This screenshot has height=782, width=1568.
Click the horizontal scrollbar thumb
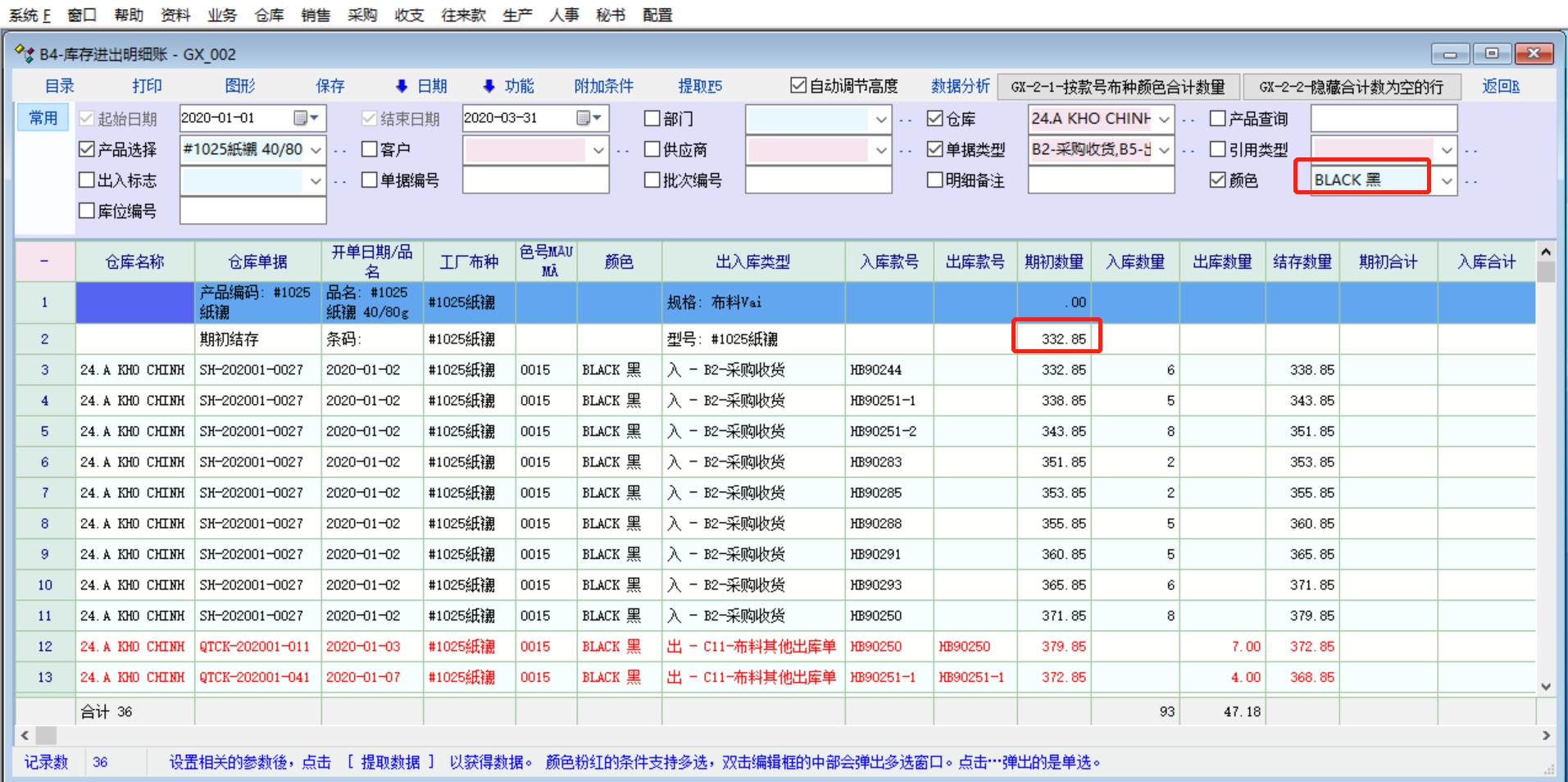pyautogui.click(x=46, y=735)
